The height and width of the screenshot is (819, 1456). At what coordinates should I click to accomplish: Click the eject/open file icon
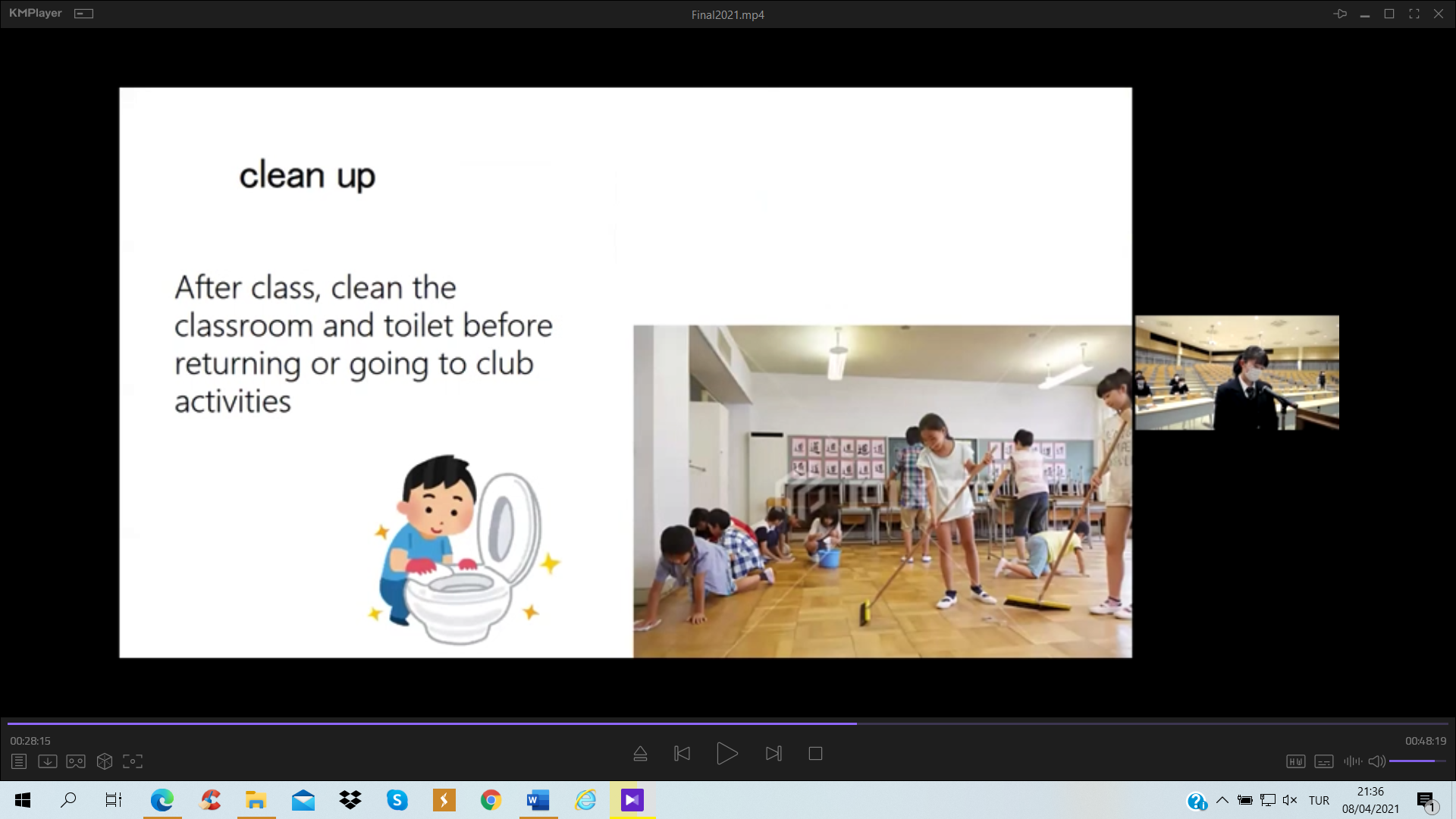tap(640, 754)
